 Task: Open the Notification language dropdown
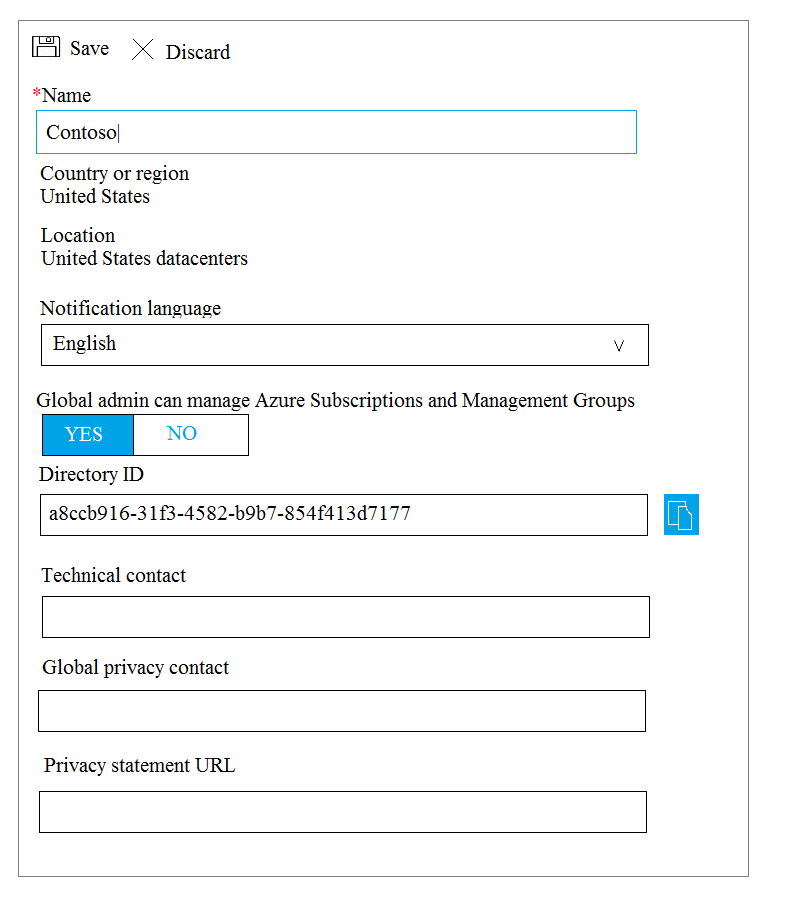point(345,345)
